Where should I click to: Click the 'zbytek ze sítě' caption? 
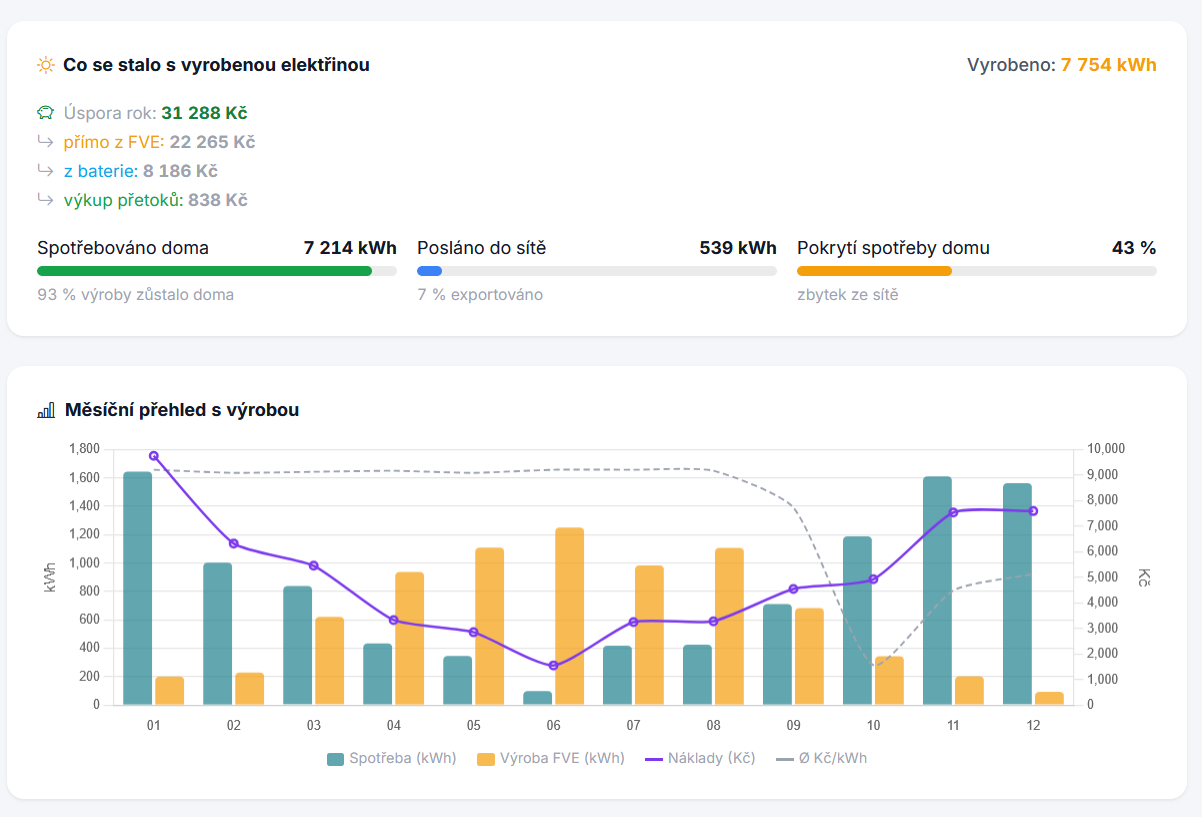click(x=848, y=295)
